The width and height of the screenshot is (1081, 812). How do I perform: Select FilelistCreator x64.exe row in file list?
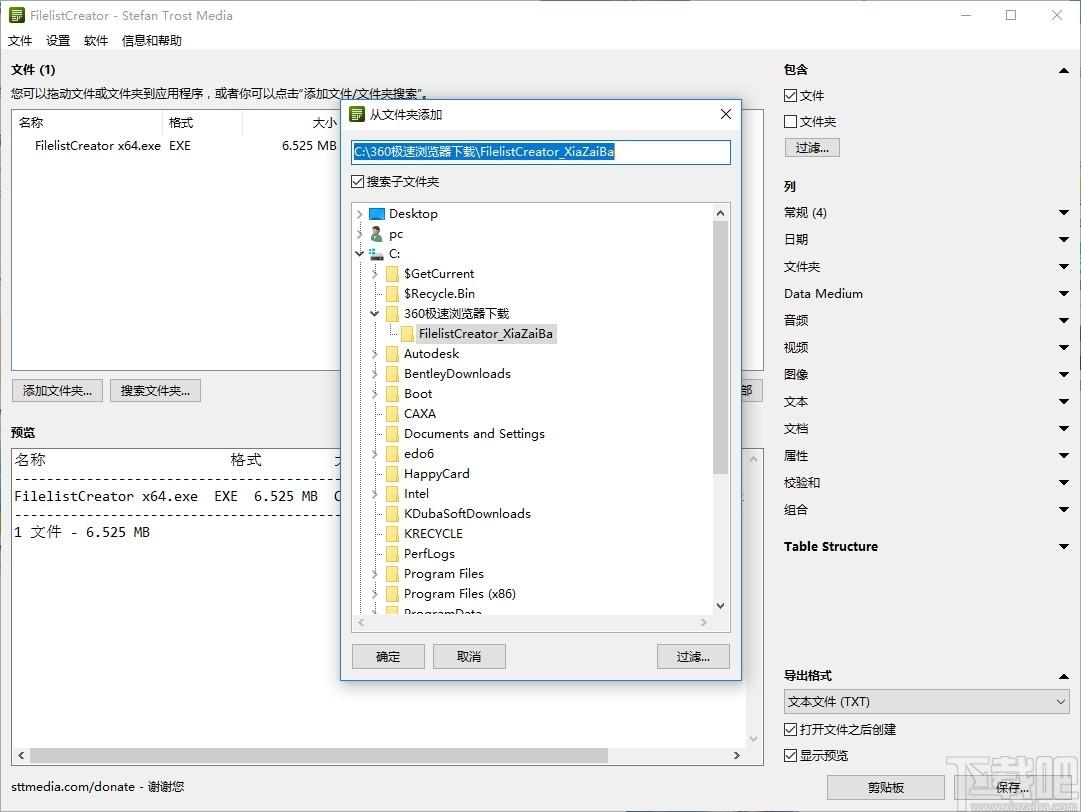(176, 145)
